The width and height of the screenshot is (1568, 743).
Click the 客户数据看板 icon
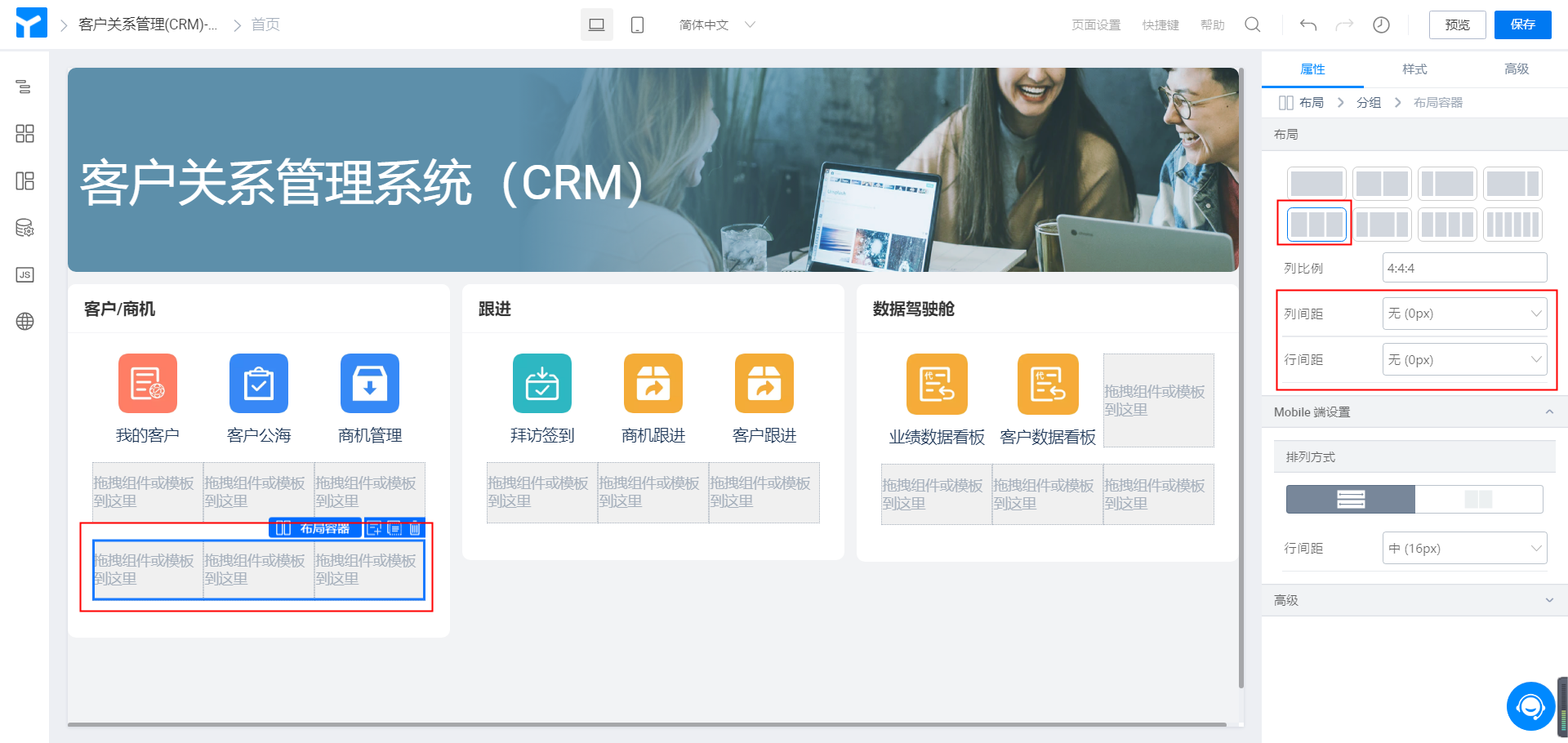(x=1048, y=384)
